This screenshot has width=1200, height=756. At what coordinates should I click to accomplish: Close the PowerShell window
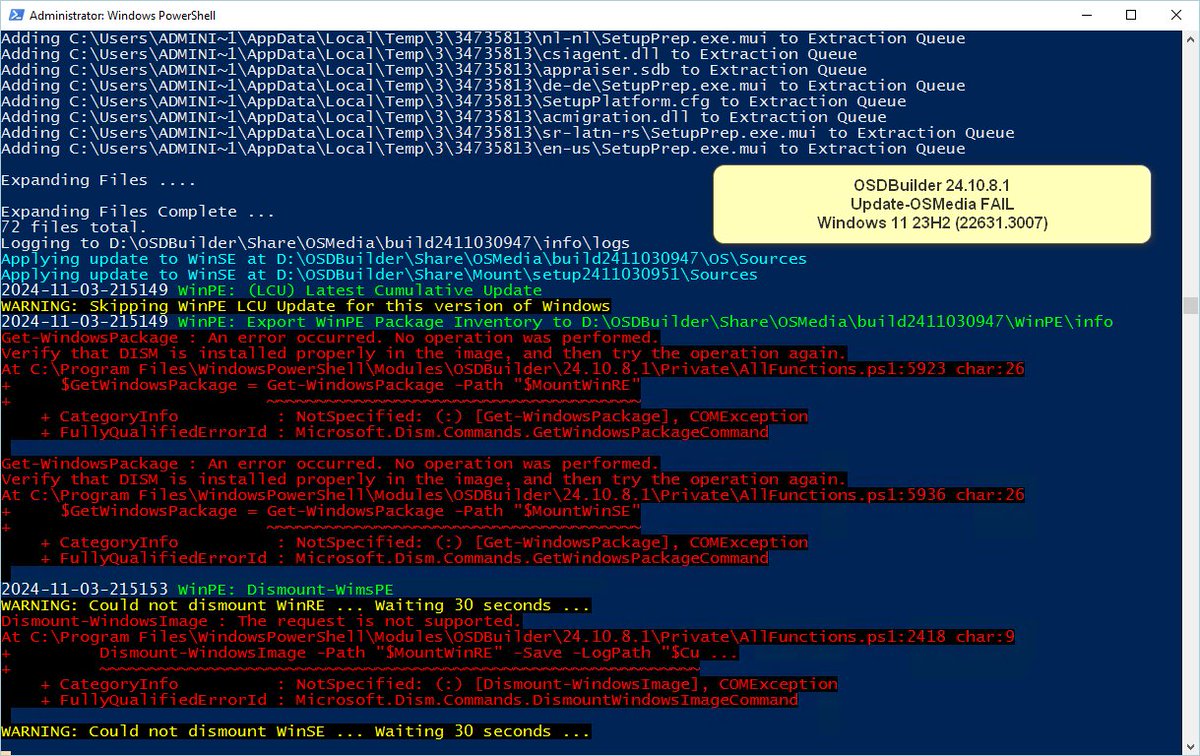click(1176, 15)
